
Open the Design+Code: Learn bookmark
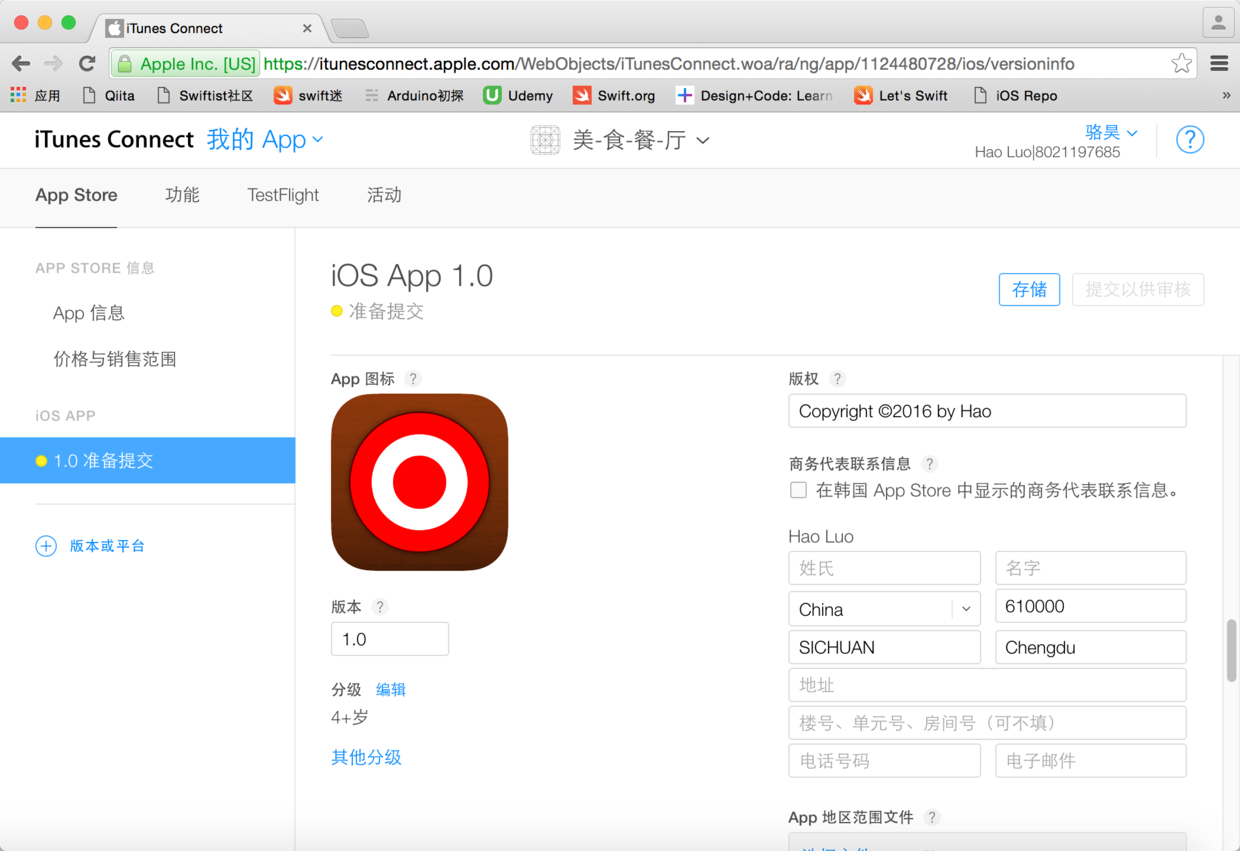[754, 96]
